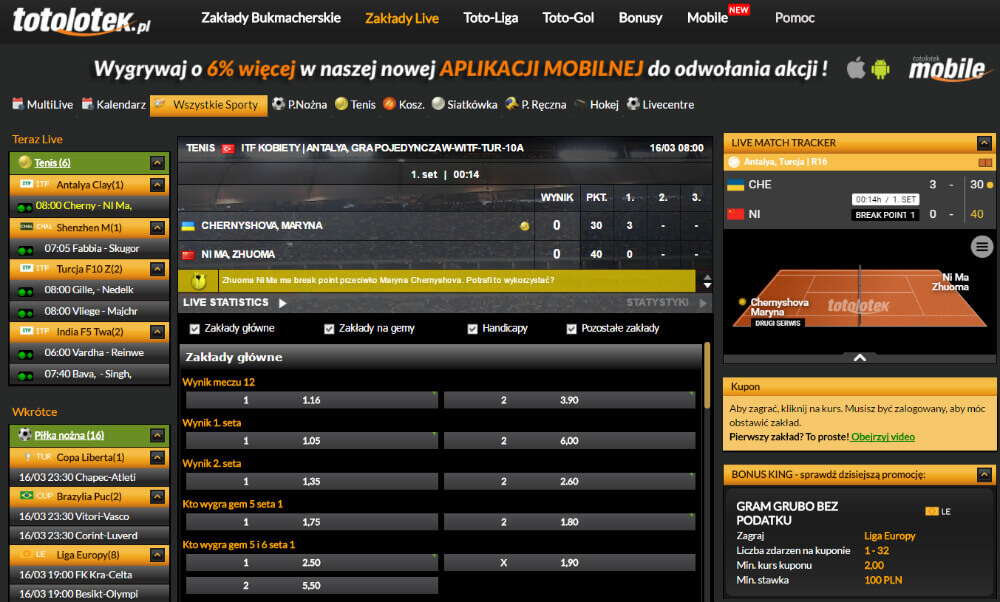Collapse the Tenis (6) live section

157,163
